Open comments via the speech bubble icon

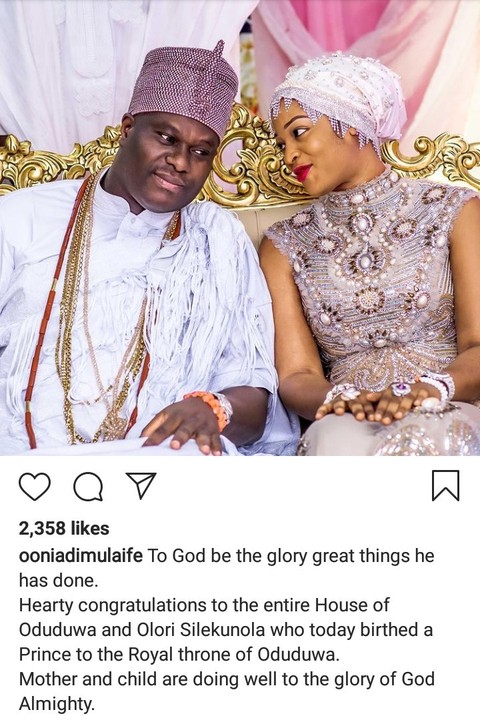click(88, 486)
